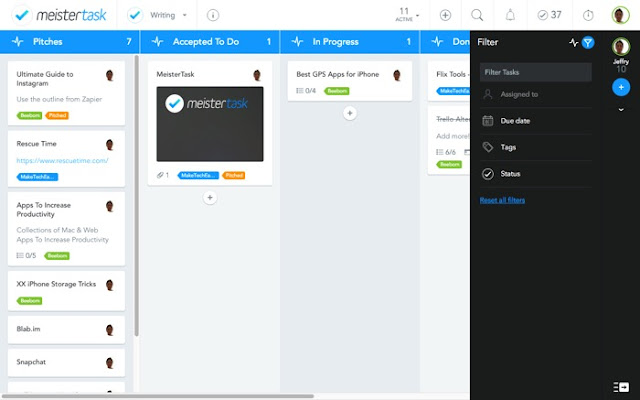This screenshot has width=640, height=400.
Task: Click the Done section pulse icon
Action: tap(438, 42)
